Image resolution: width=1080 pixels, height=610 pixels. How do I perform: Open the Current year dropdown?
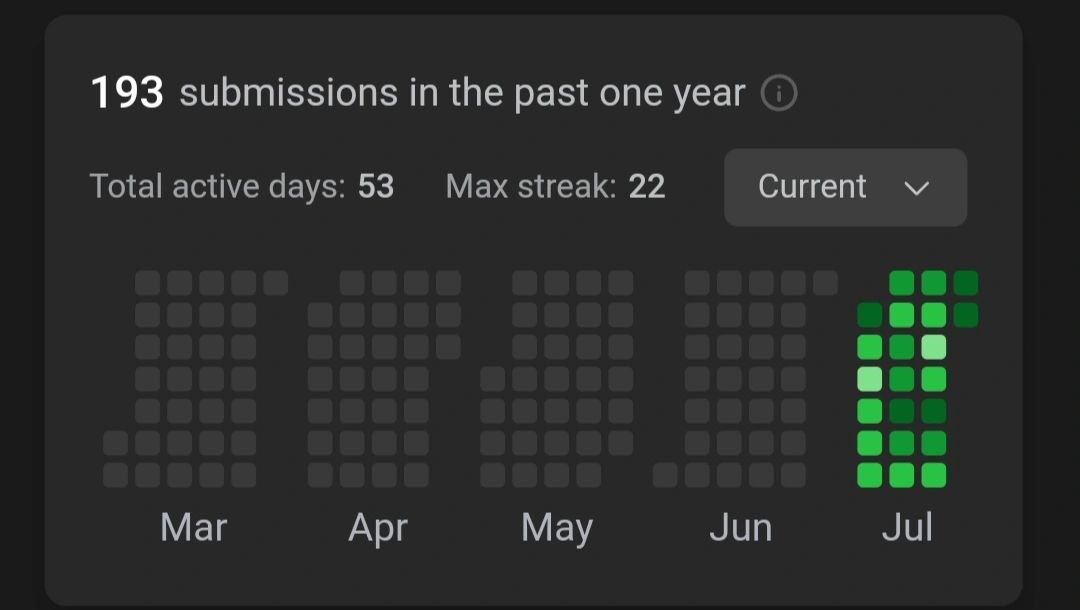point(845,187)
